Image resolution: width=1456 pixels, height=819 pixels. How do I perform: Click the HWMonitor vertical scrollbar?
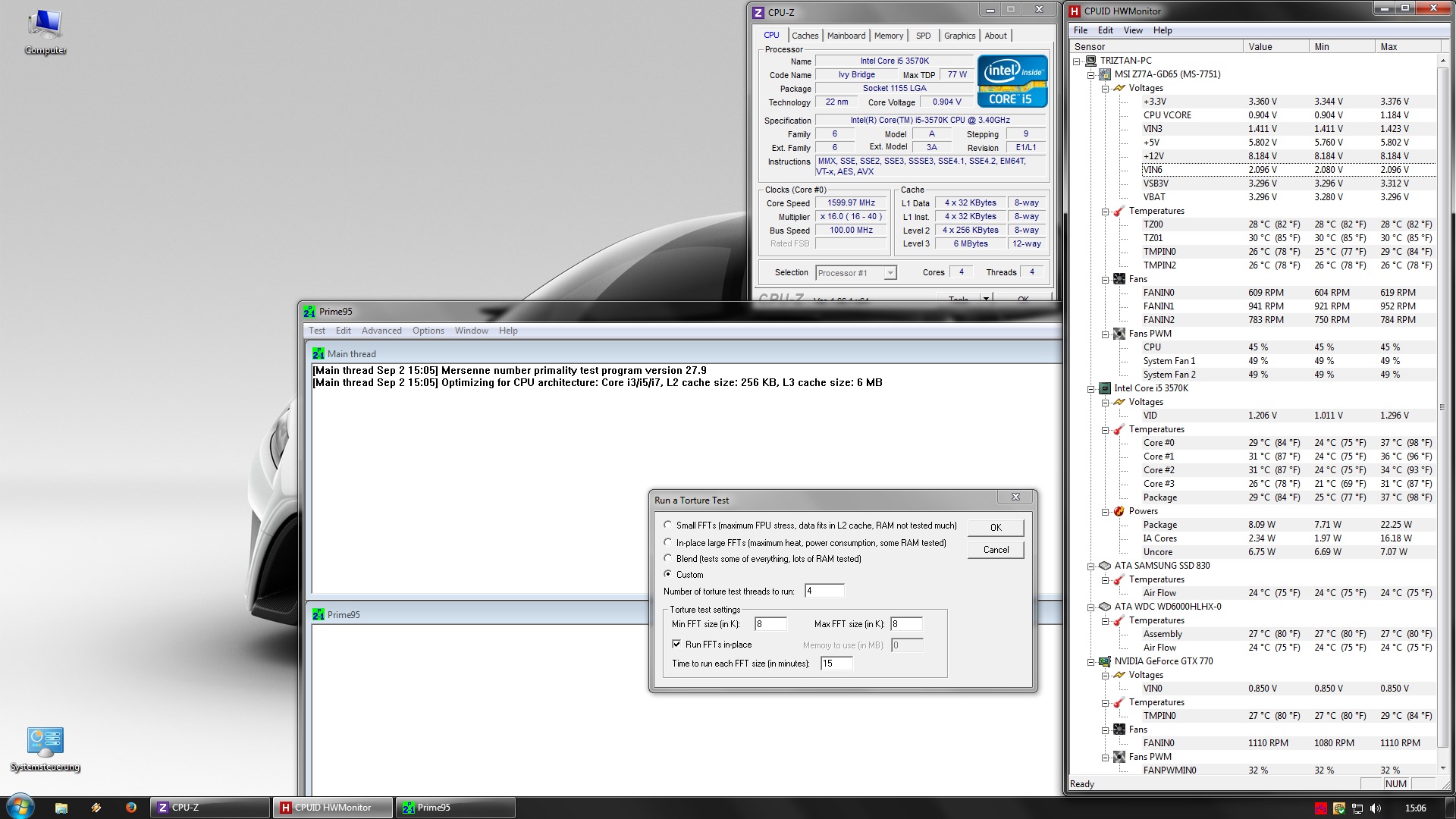point(1442,407)
